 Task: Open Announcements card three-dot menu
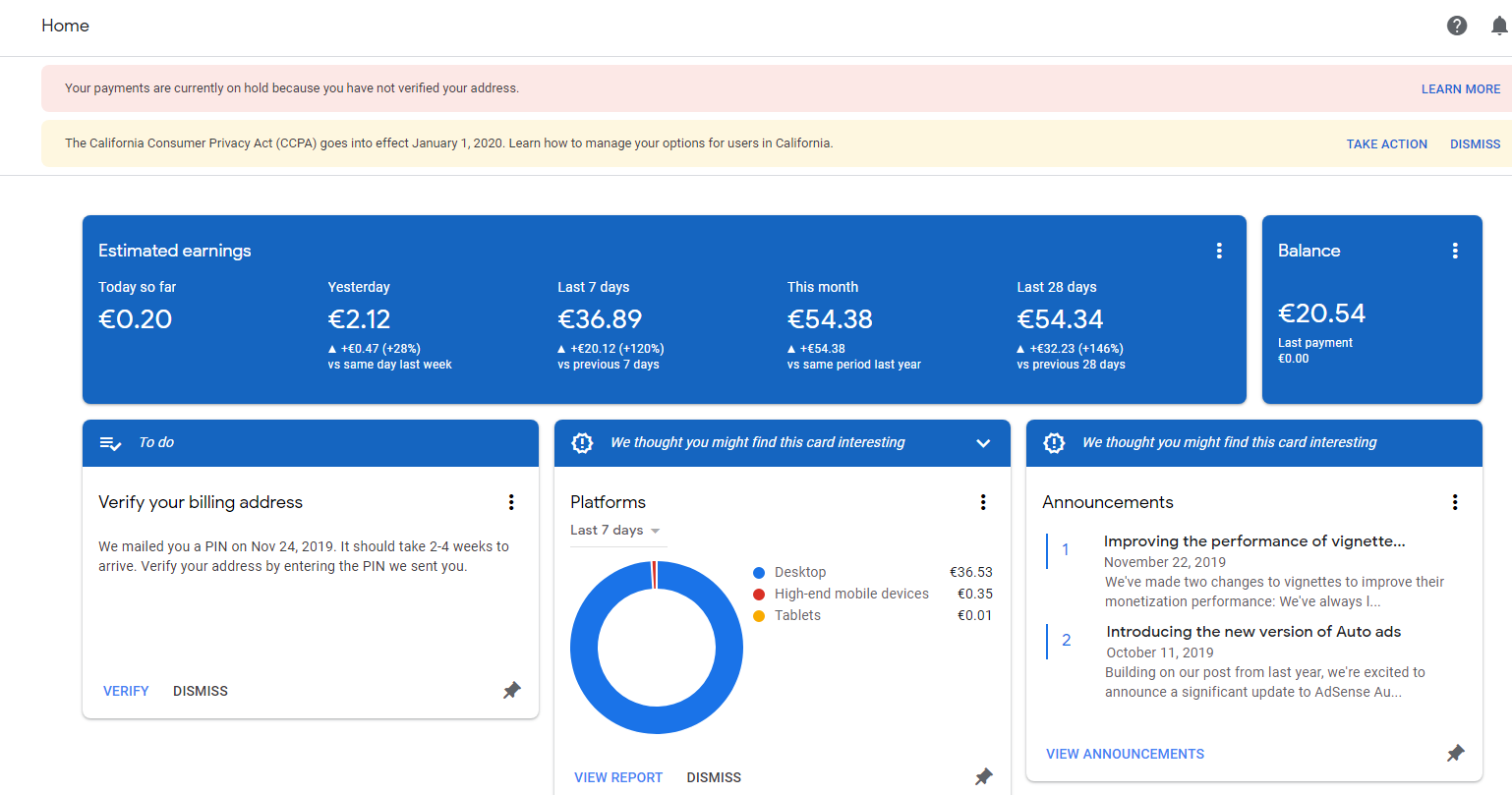coord(1455,502)
